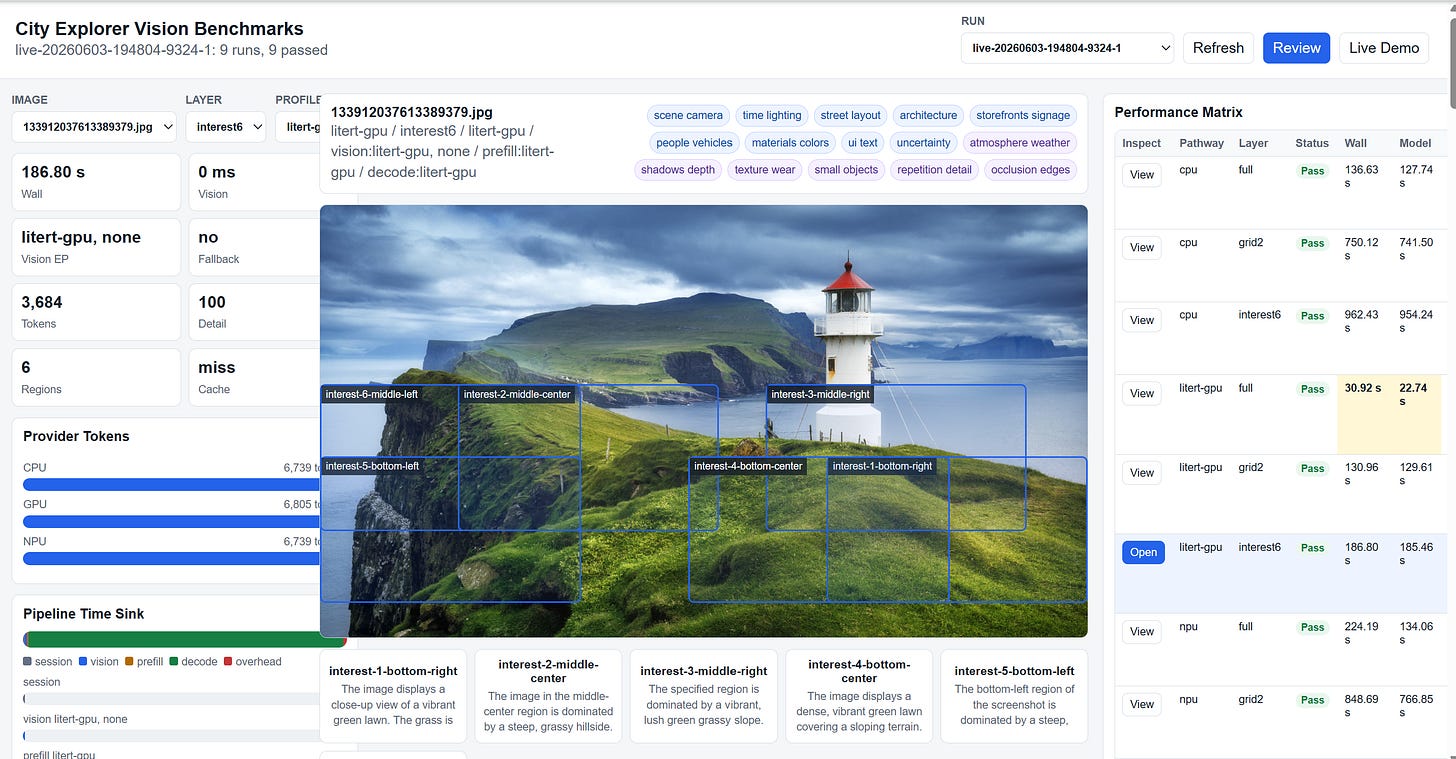Click the 186.80 s Wall stat card
Viewport: 1456px width, 759px height.
(x=96, y=182)
